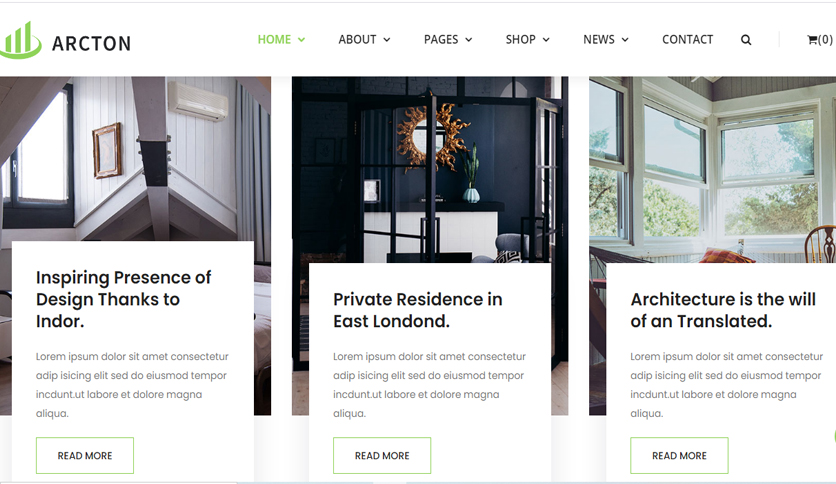Viewport: 836px width, 484px height.
Task: Open 'Inspiring Presence of Design' heading link
Action: [124, 299]
